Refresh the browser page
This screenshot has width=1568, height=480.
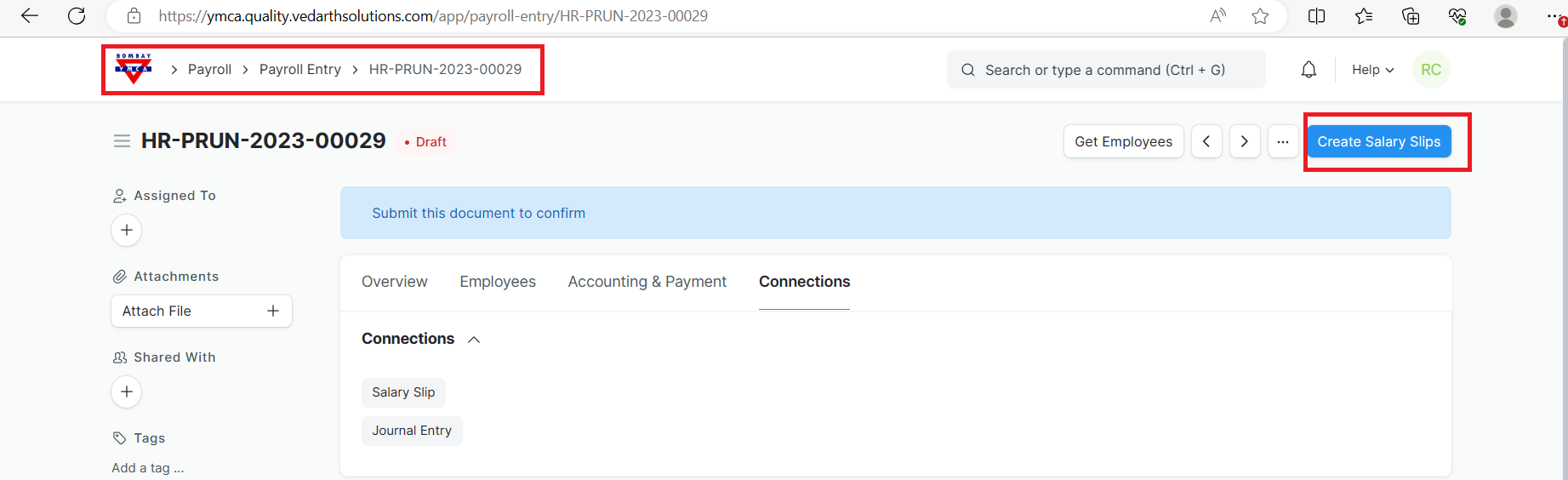coord(77,16)
